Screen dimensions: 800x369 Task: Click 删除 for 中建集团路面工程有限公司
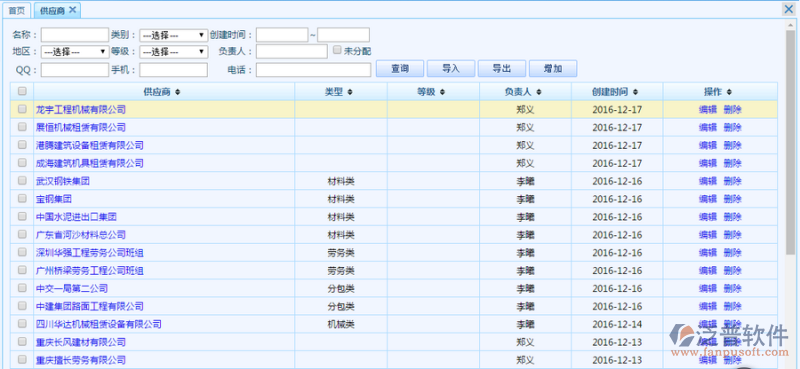click(732, 306)
